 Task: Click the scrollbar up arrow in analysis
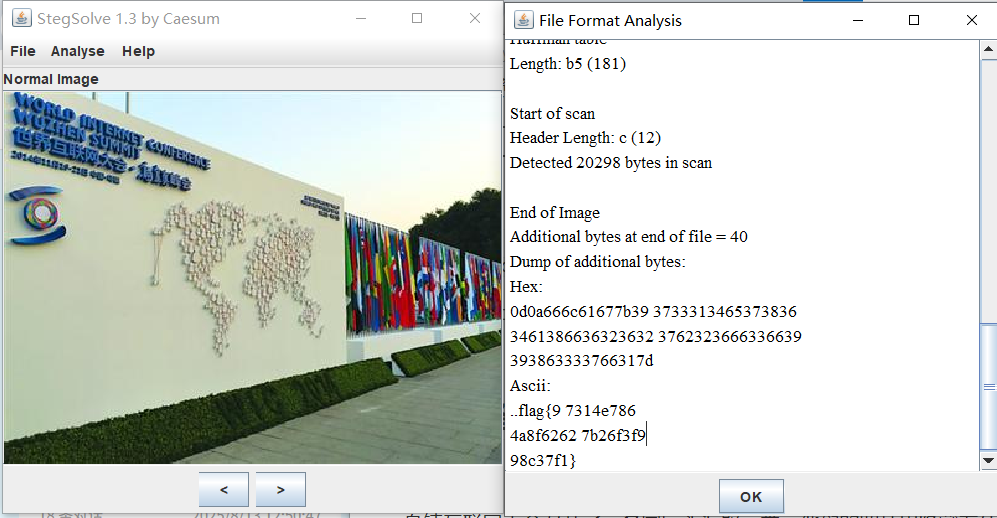988,48
